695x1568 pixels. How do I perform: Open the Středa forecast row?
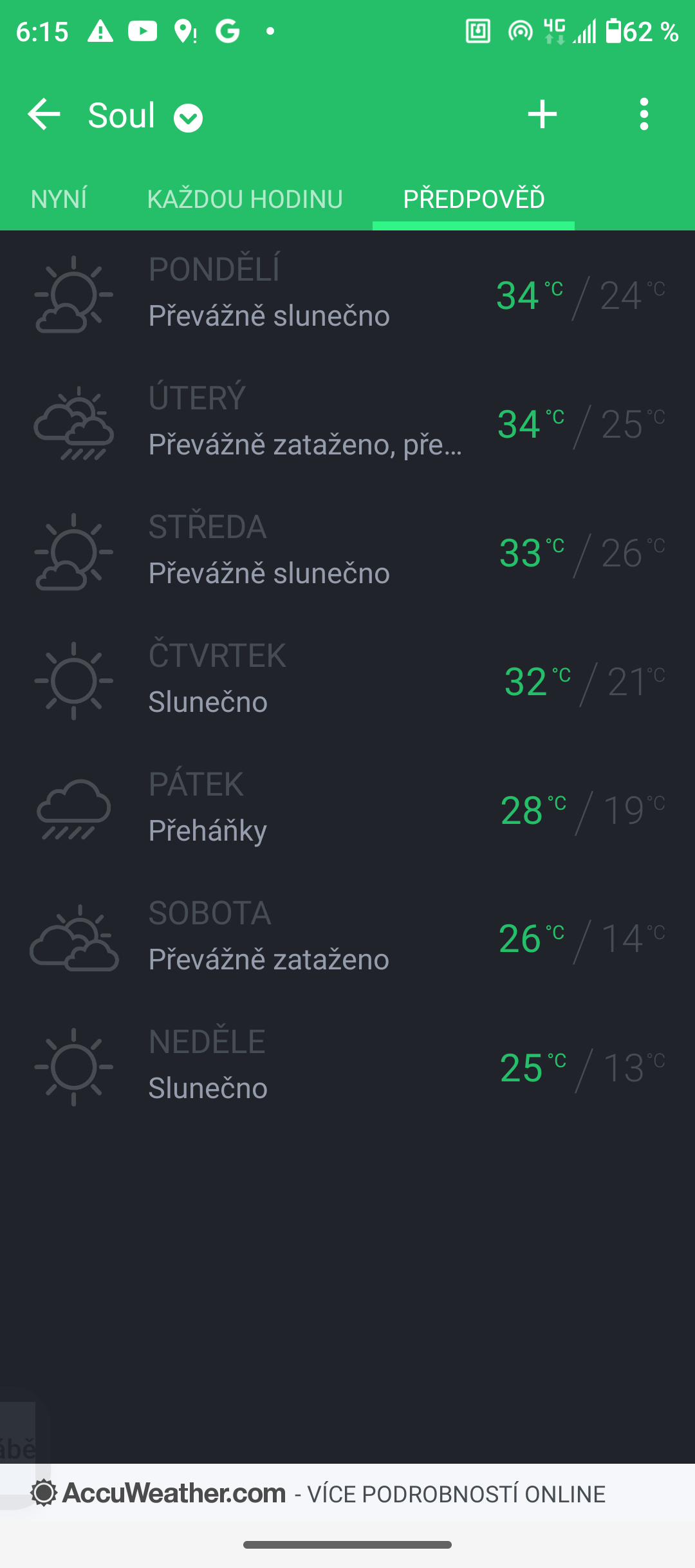coord(347,552)
